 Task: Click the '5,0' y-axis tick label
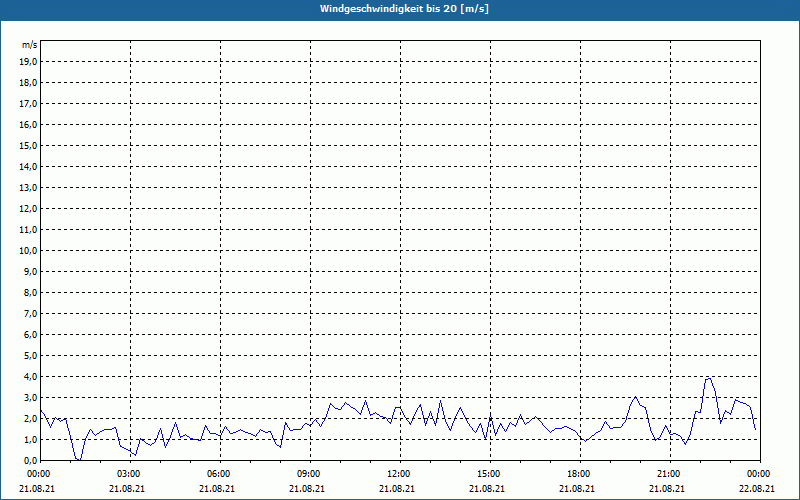pyautogui.click(x=31, y=355)
